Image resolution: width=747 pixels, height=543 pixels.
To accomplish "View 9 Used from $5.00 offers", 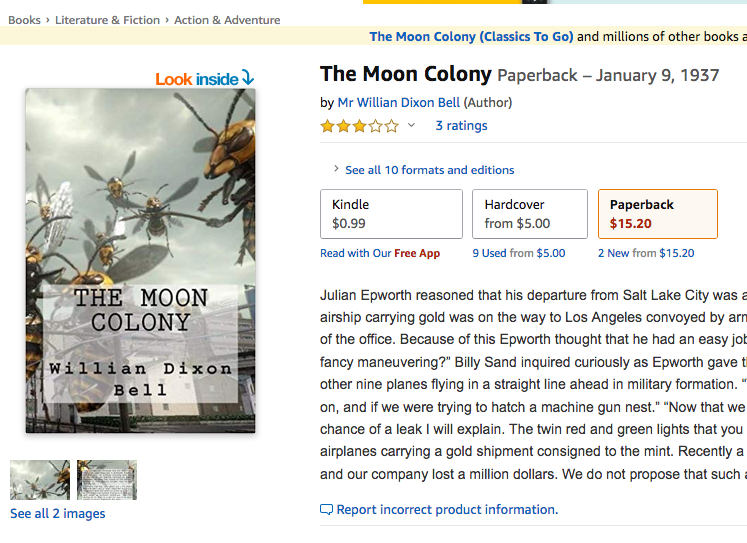I will pyautogui.click(x=518, y=253).
